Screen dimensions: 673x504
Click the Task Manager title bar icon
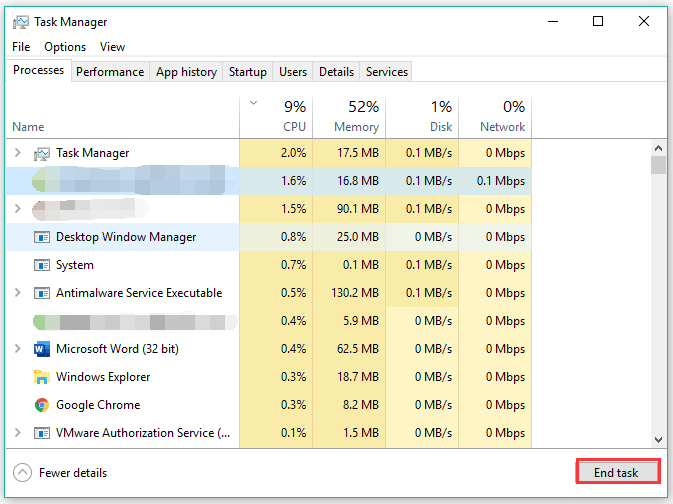click(x=21, y=22)
